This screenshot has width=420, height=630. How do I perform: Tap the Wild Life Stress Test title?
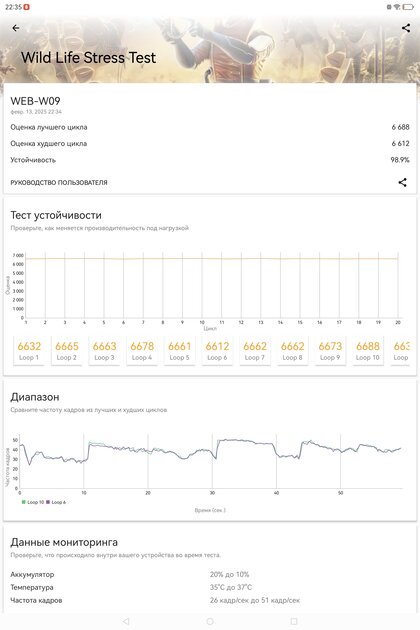pos(88,57)
